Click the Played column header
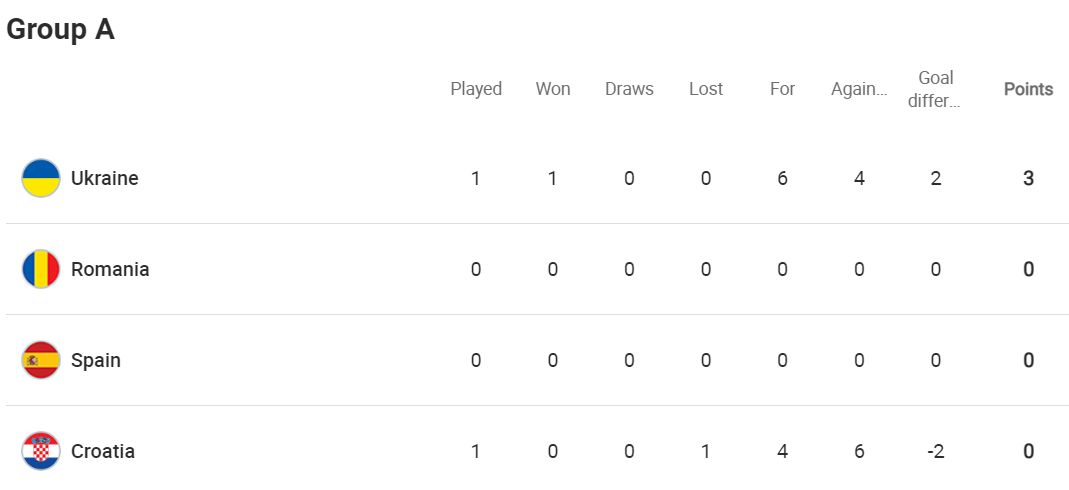Viewport: 1069px width, 490px height. (476, 89)
